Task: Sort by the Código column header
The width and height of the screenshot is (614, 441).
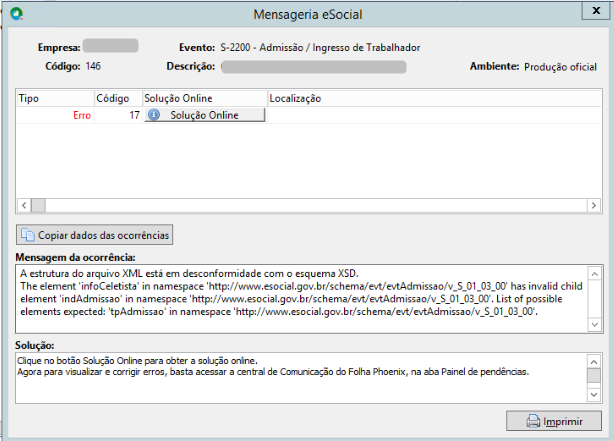Action: (x=118, y=98)
